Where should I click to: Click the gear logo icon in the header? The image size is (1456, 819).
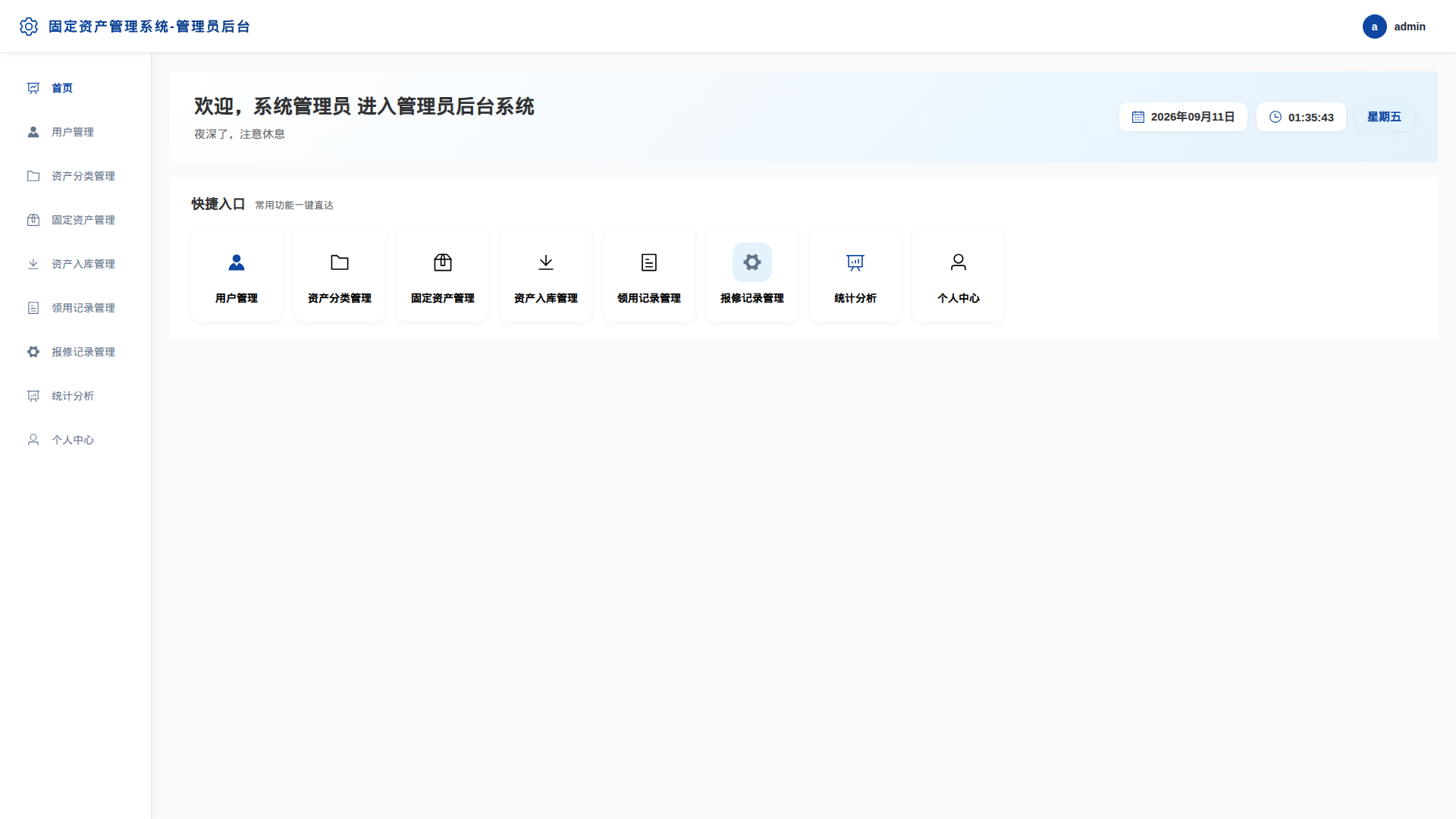(29, 27)
